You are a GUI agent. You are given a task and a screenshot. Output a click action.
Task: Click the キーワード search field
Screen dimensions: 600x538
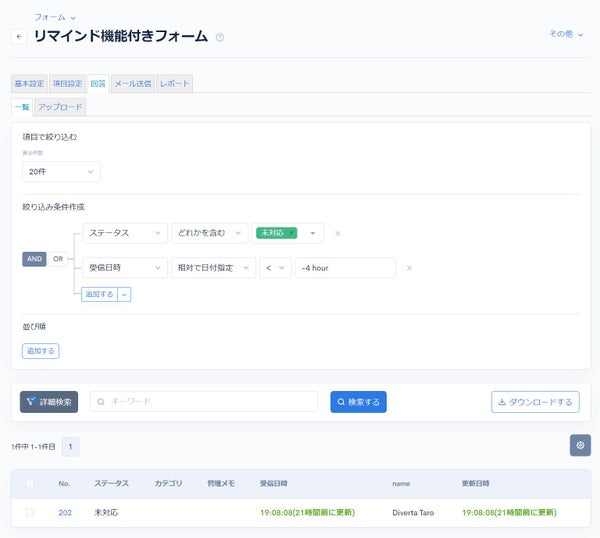(204, 401)
